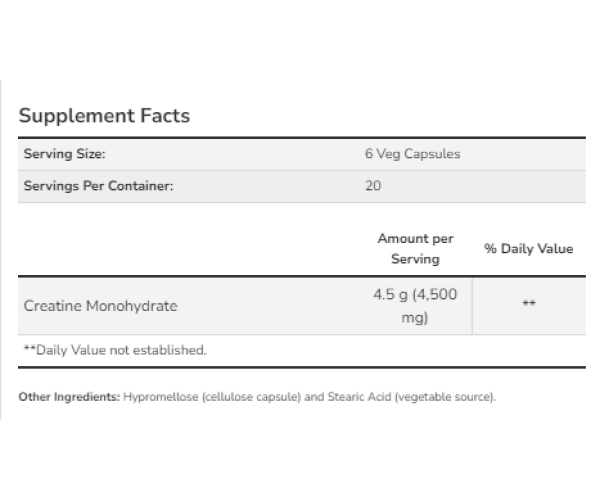Viewport: 600px width, 500px height.
Task: Click the word Facts in the heading
Action: point(161,115)
